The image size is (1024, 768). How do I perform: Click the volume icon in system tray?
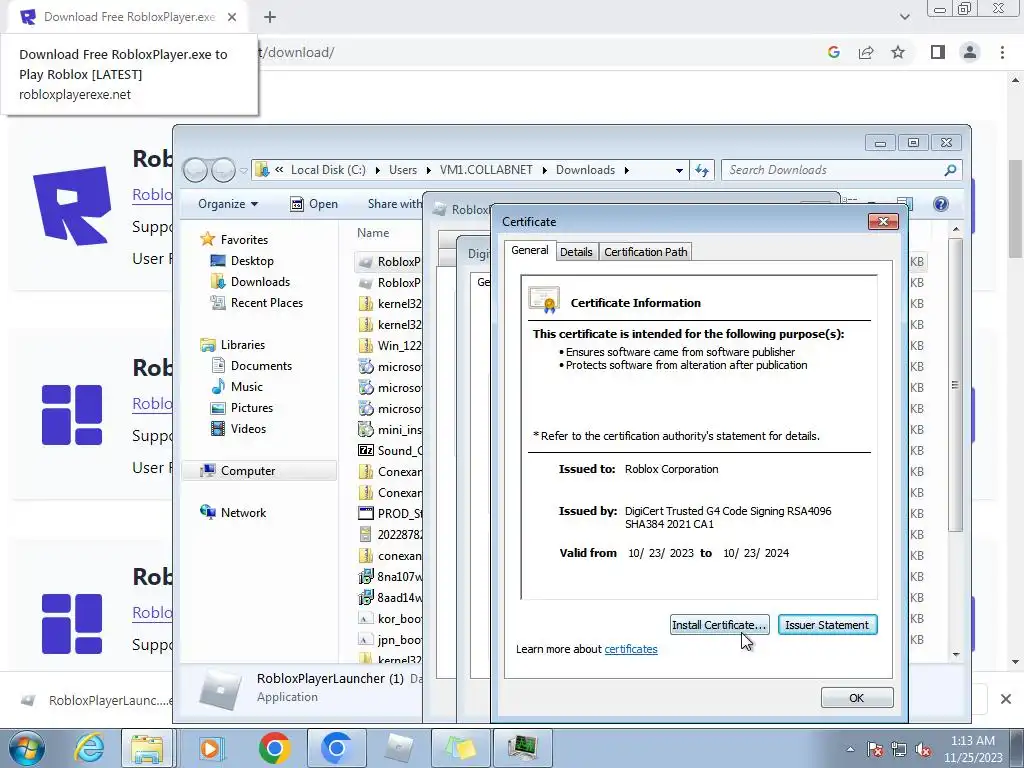pos(923,749)
